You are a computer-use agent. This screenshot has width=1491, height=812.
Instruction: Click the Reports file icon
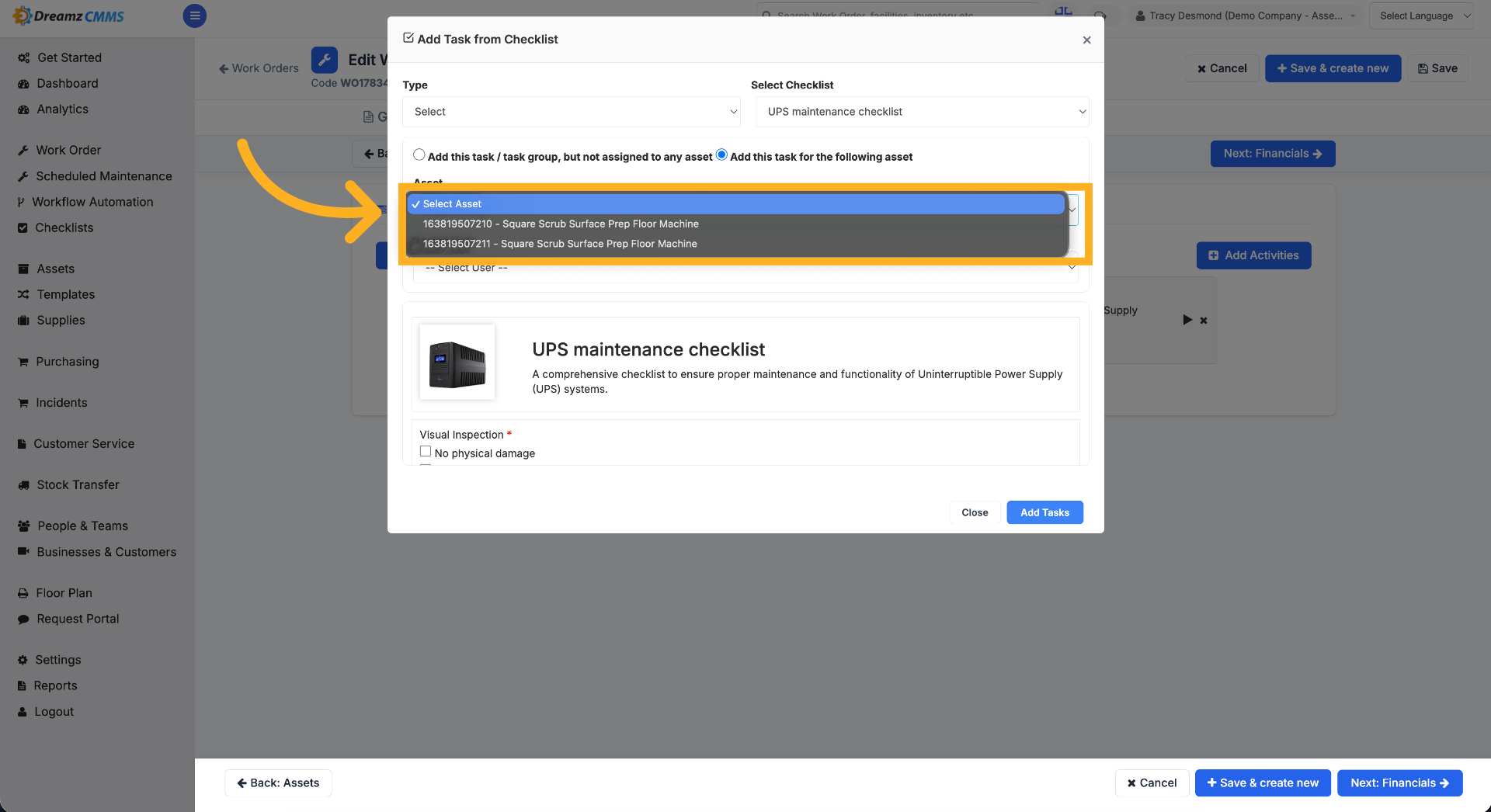coord(22,685)
